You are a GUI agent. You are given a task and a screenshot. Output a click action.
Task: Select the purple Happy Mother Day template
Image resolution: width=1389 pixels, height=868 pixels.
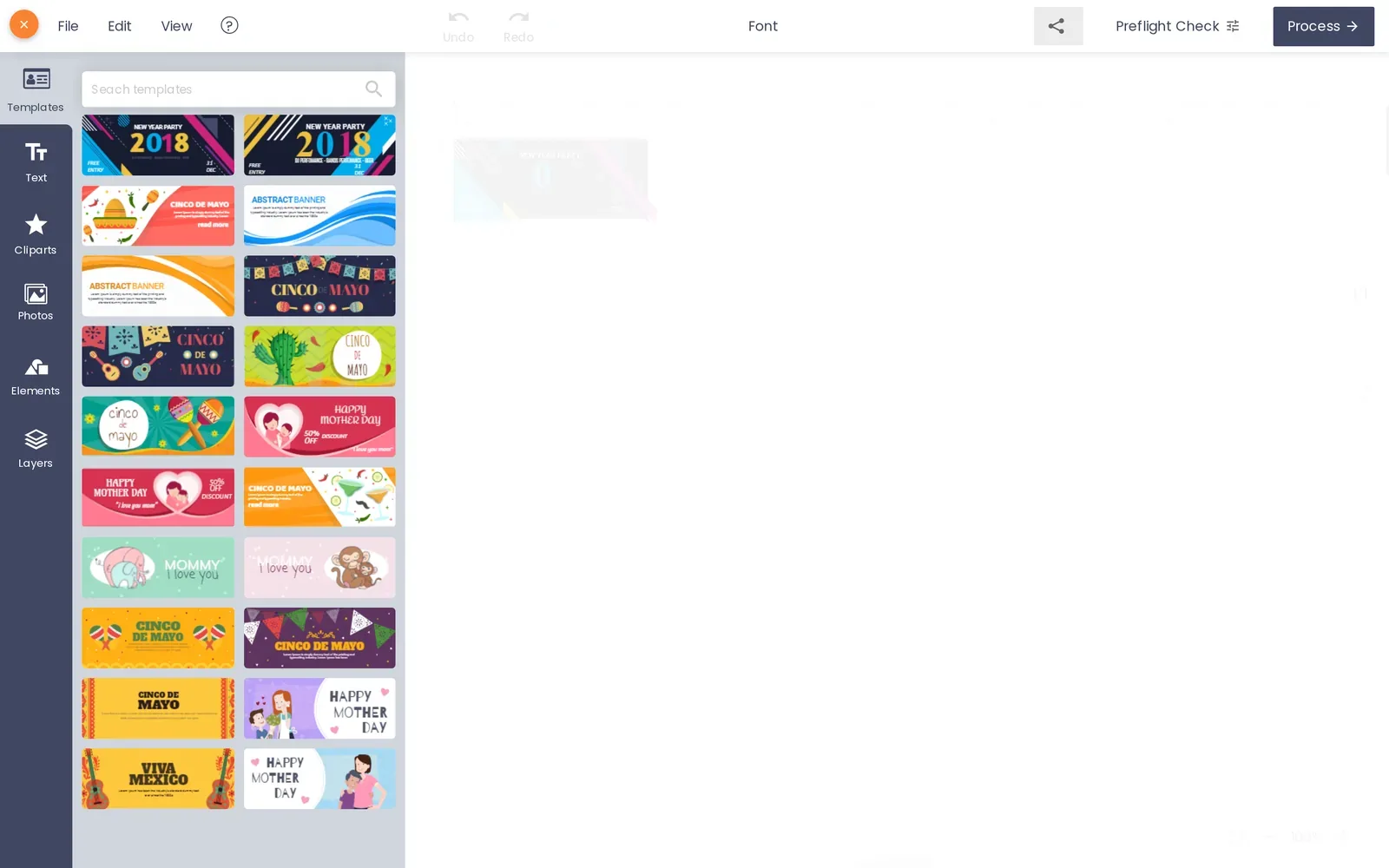click(x=319, y=708)
